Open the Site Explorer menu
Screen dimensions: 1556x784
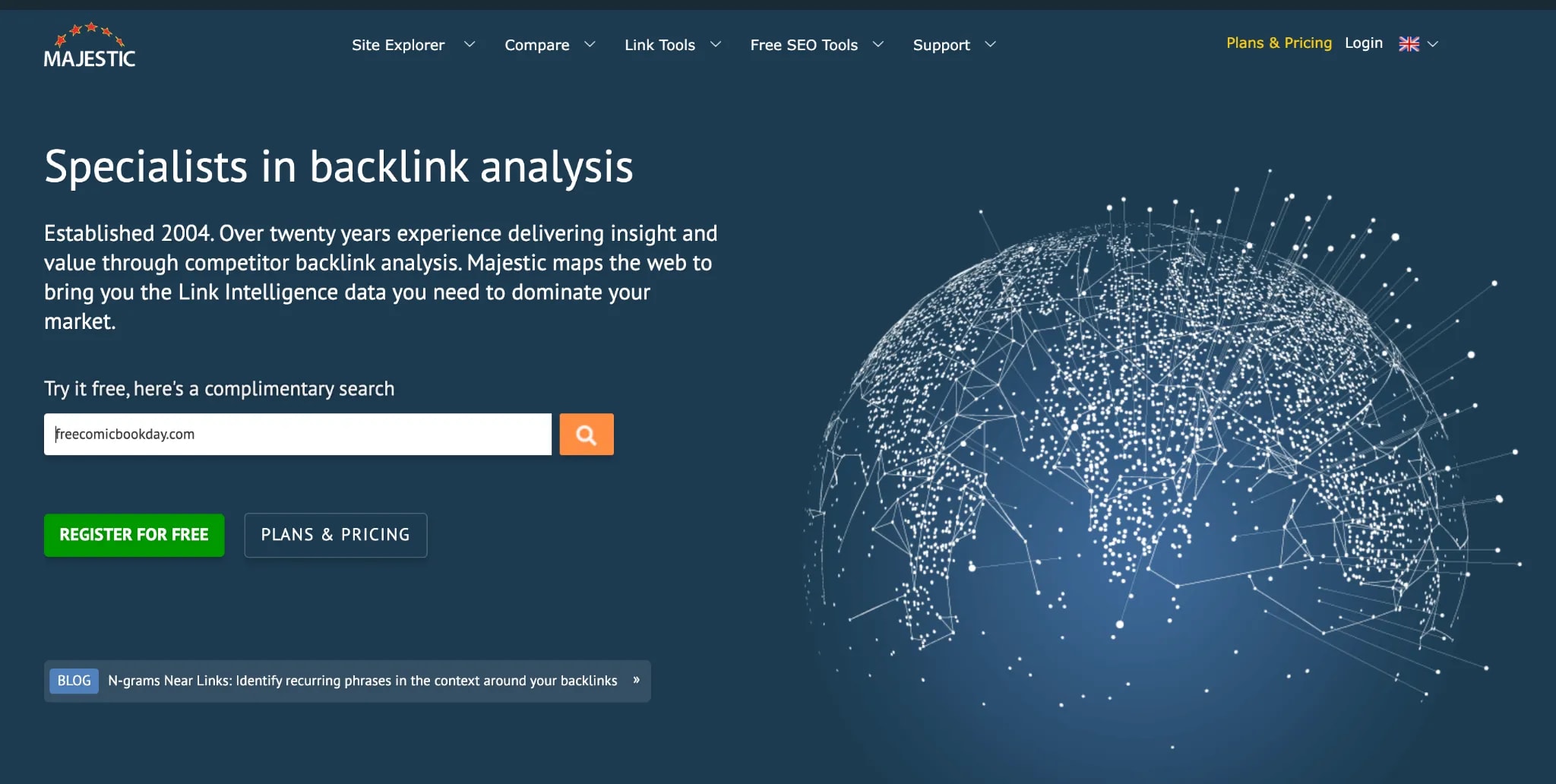tap(398, 45)
